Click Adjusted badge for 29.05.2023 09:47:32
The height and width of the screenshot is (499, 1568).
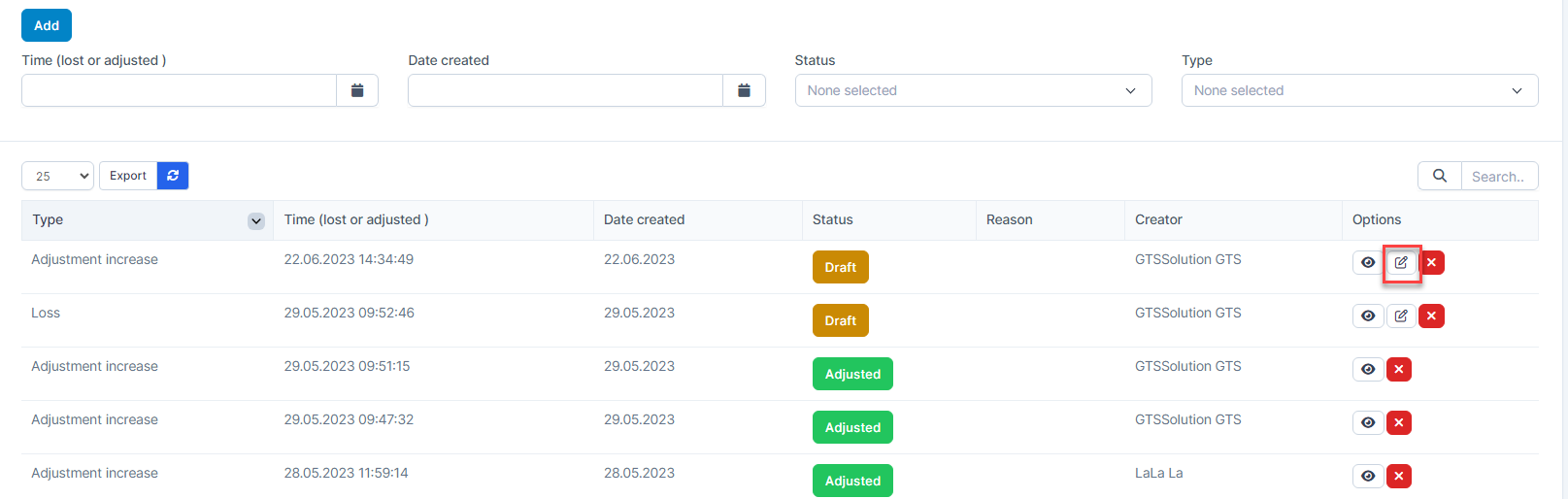coord(852,427)
